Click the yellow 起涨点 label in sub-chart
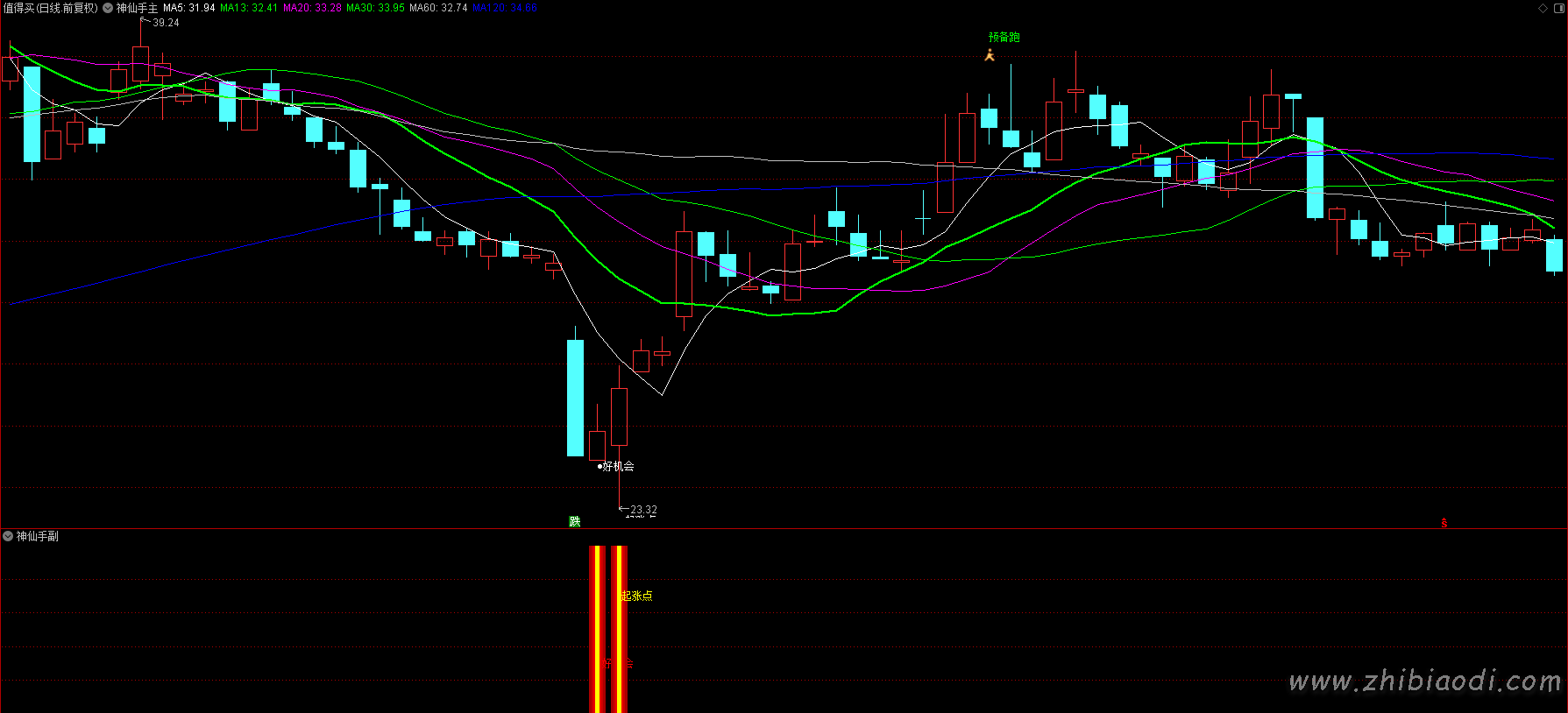The height and width of the screenshot is (713, 1568). tap(637, 596)
